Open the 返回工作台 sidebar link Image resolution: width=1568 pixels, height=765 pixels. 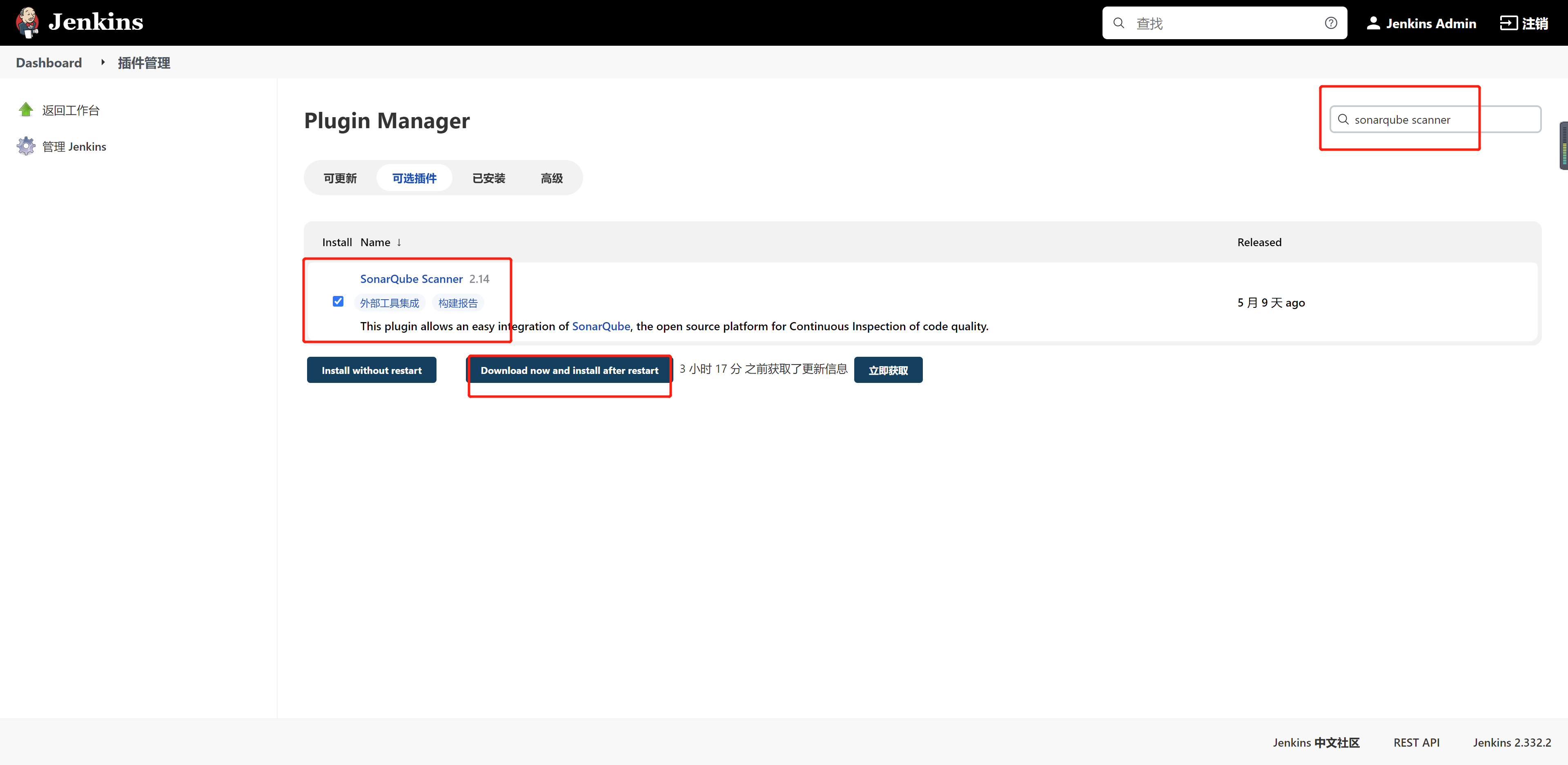(71, 110)
